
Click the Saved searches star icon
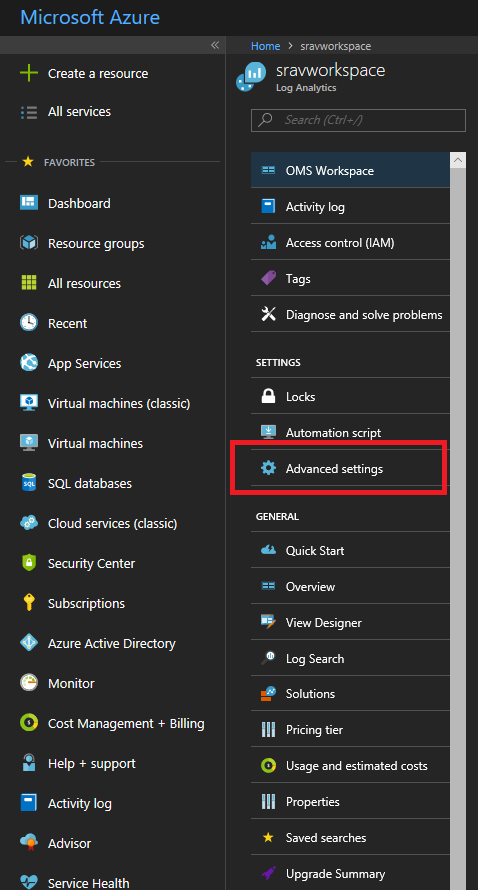click(x=268, y=837)
